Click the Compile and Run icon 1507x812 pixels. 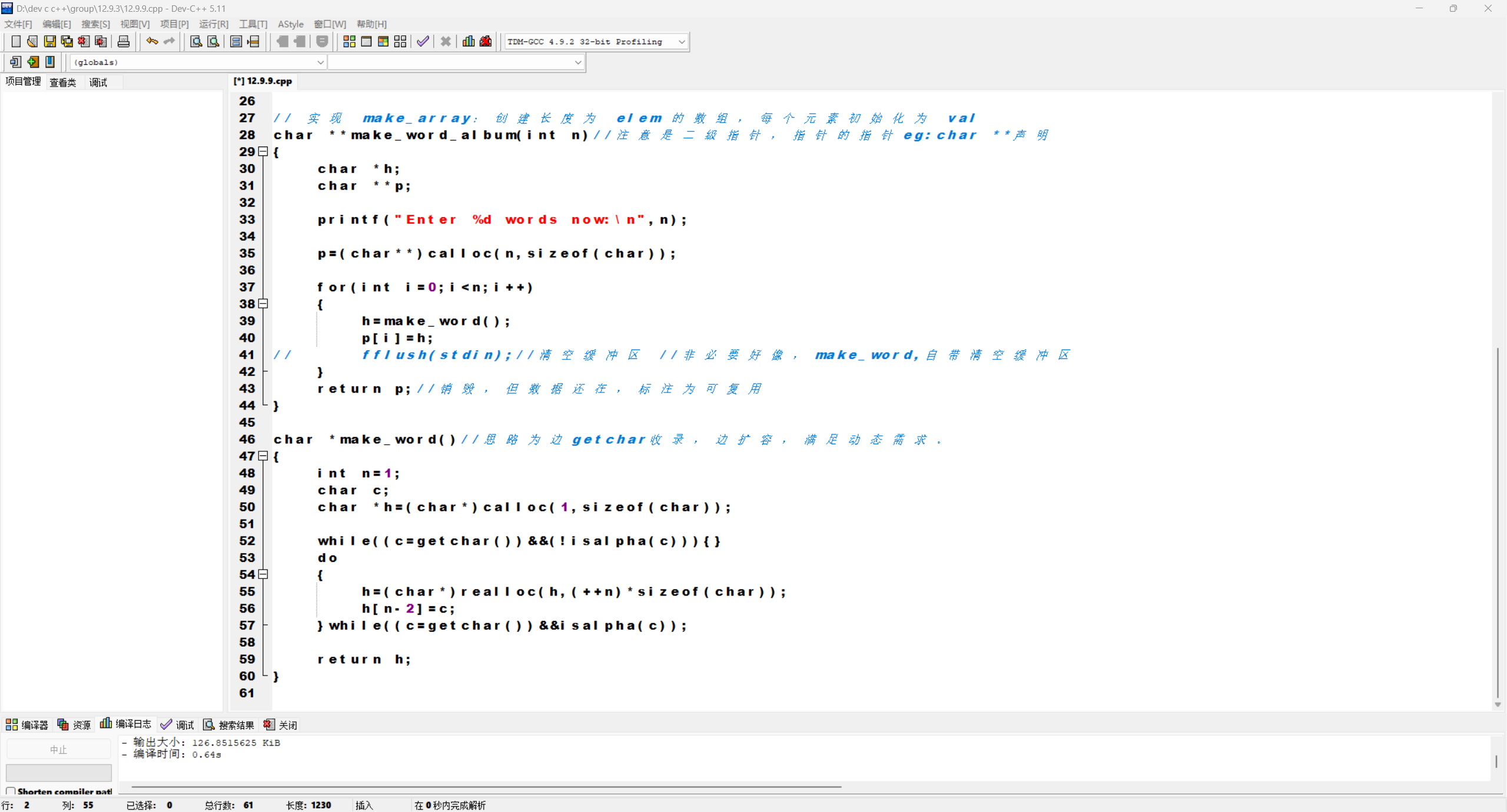pyautogui.click(x=383, y=41)
